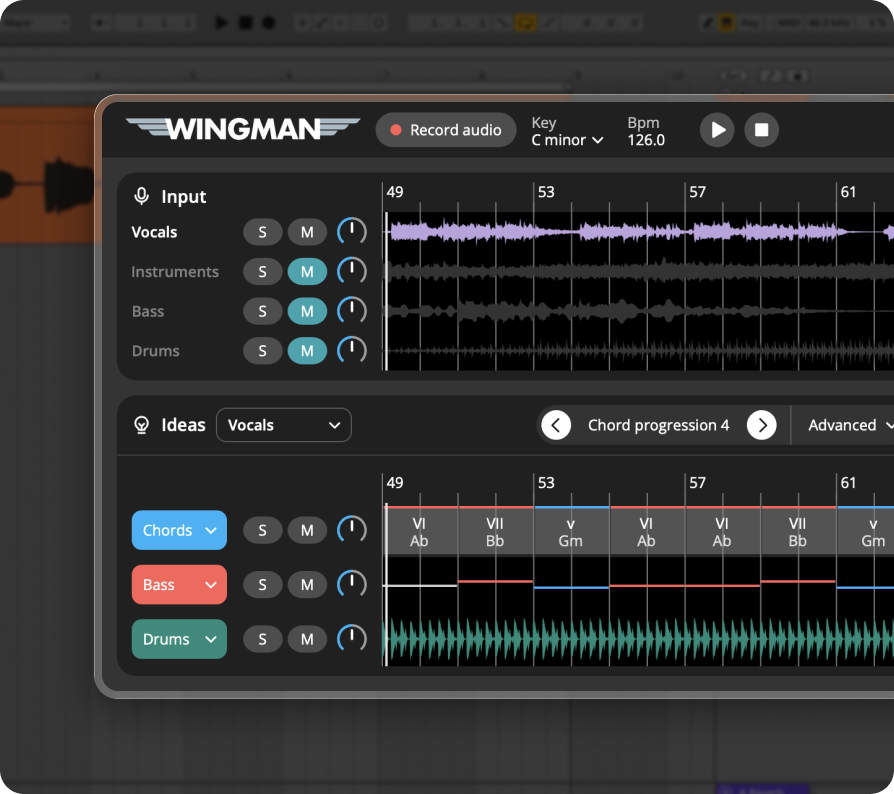This screenshot has height=794, width=894.
Task: Click bar 57 marker in Input timeline
Action: (697, 192)
